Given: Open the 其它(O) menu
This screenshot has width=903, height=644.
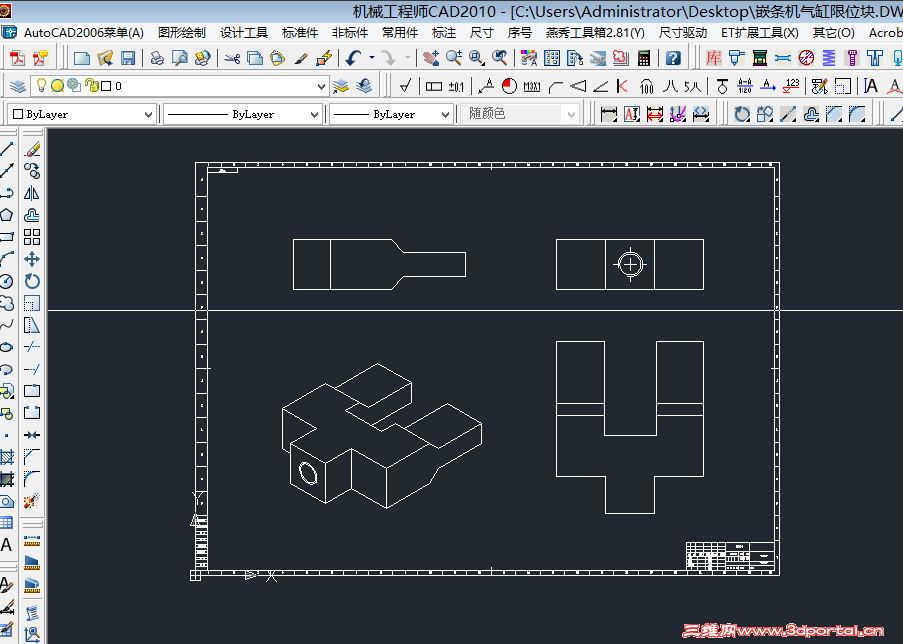Looking at the screenshot, I should [833, 33].
